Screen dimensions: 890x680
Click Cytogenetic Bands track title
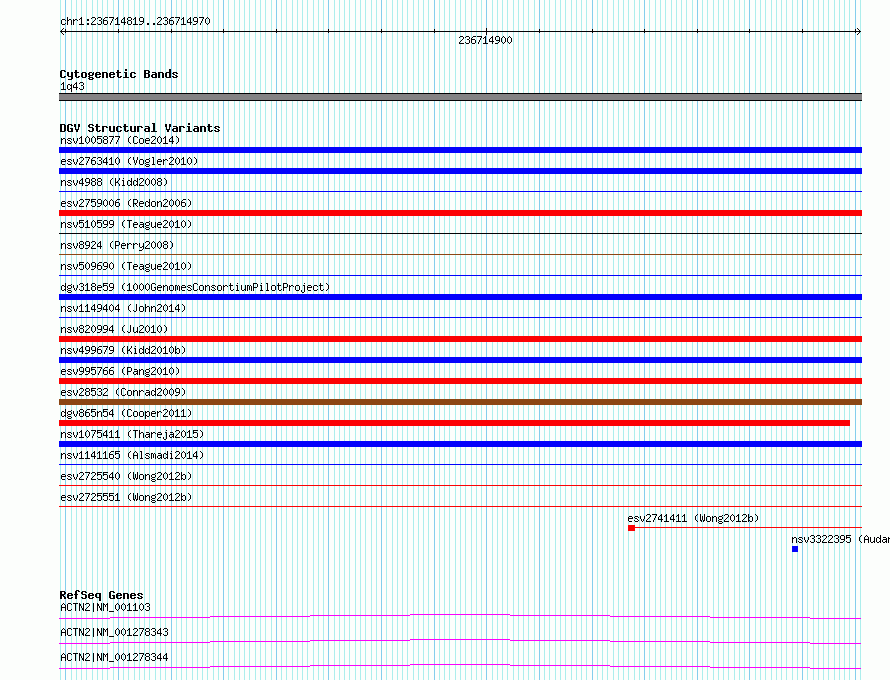pyautogui.click(x=119, y=74)
